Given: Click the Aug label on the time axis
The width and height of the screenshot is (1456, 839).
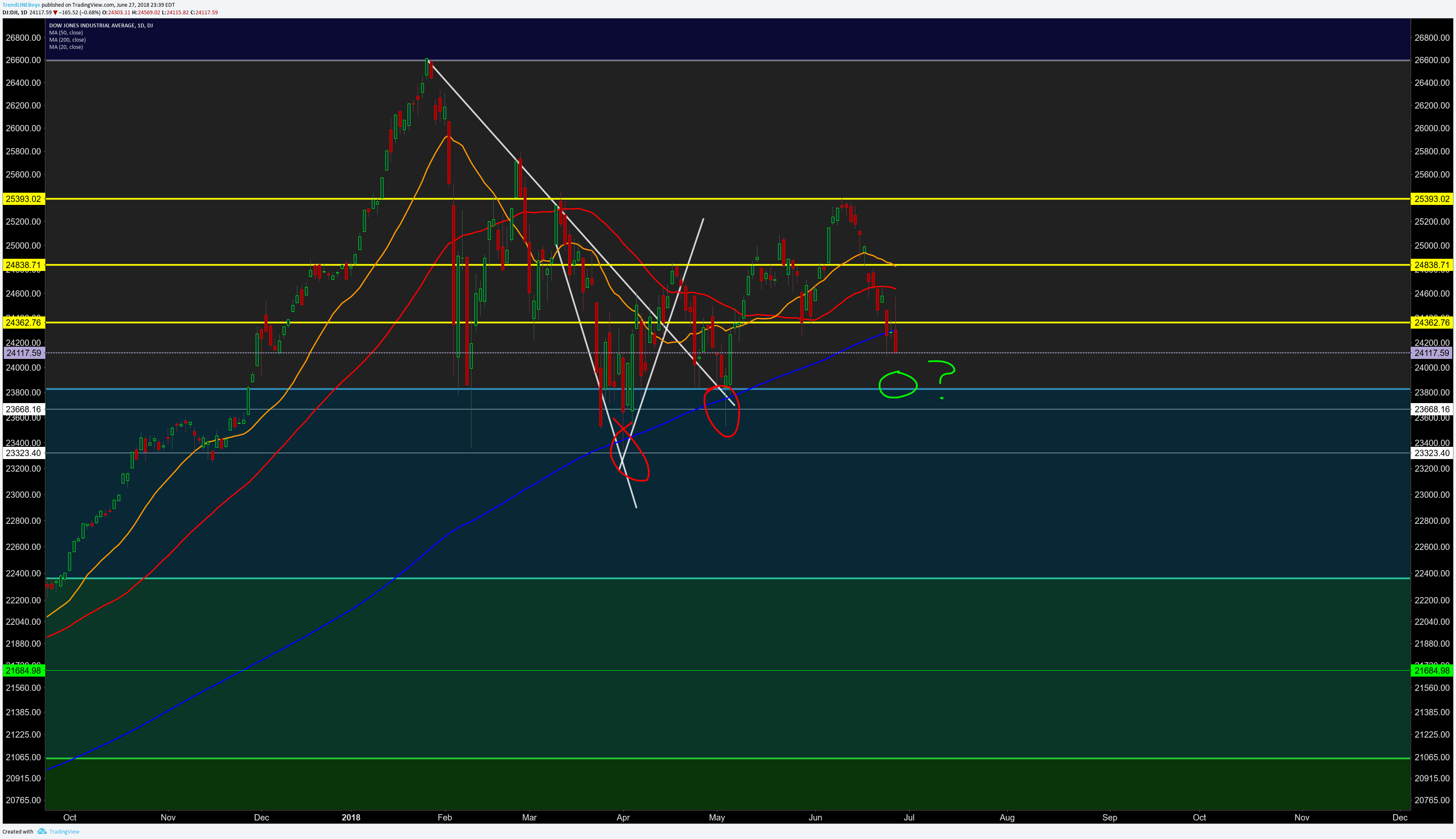Looking at the screenshot, I should [1007, 818].
